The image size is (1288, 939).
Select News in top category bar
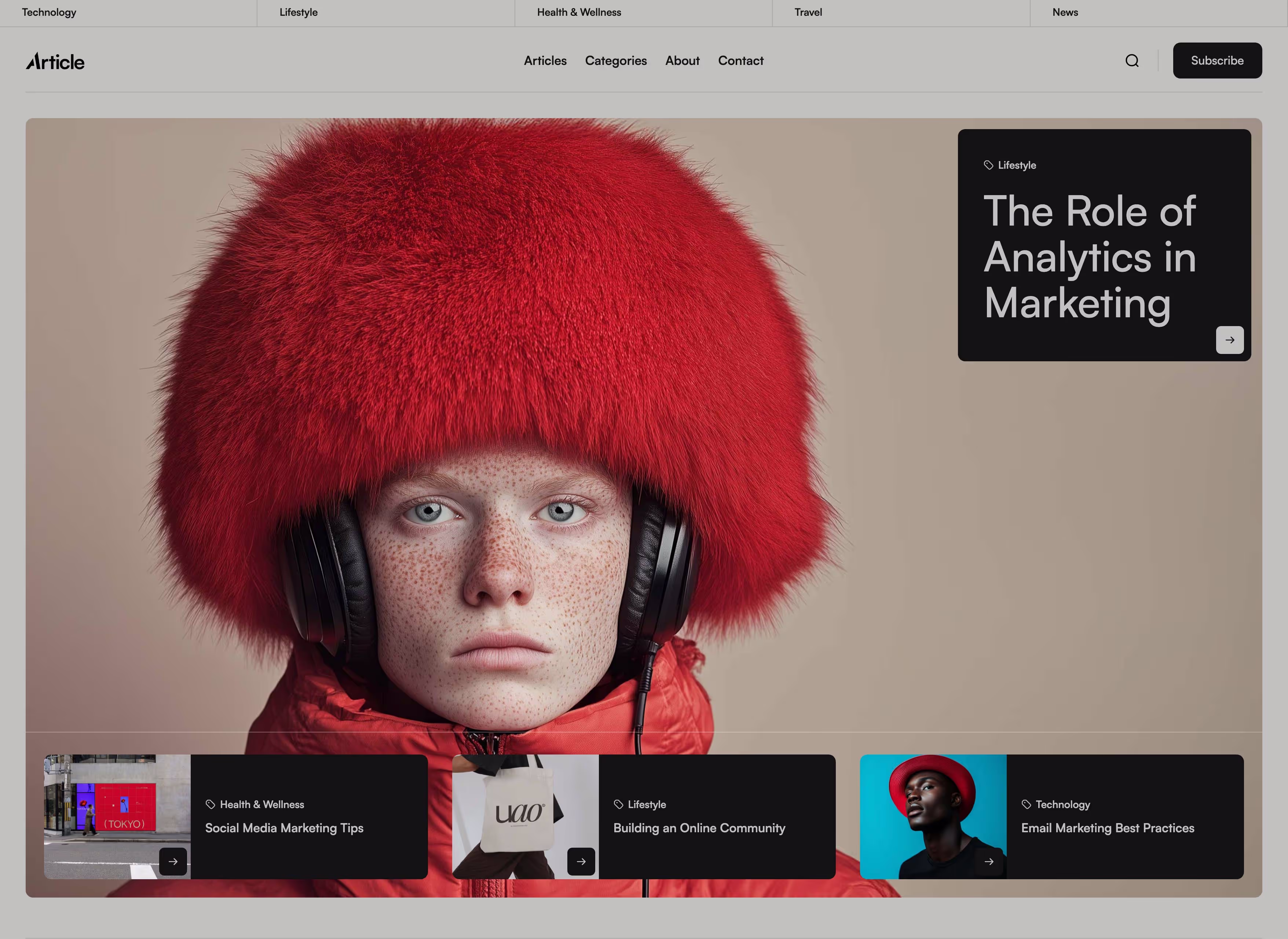click(1065, 12)
